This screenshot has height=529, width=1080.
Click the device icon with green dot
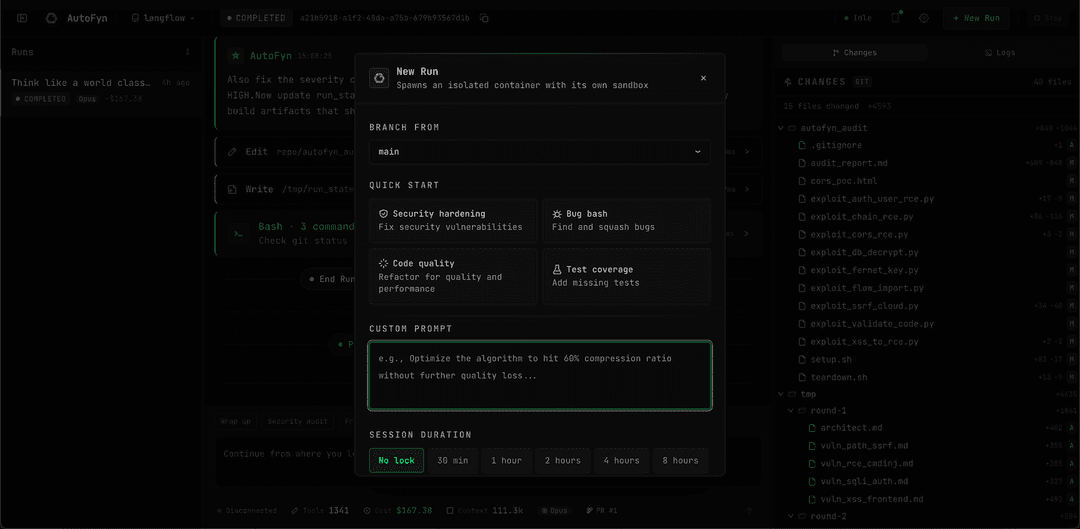(x=895, y=18)
